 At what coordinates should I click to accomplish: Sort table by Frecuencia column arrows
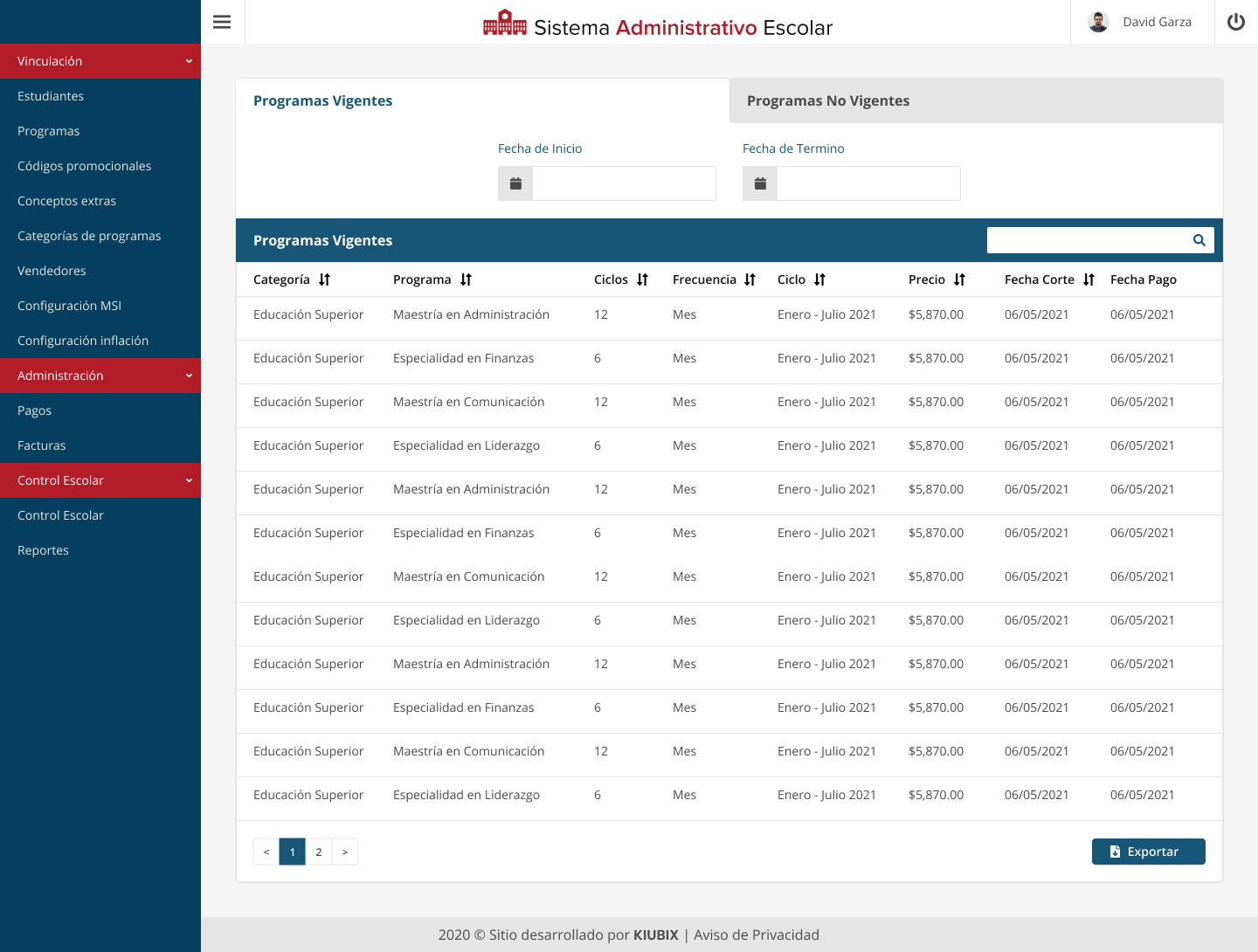click(750, 279)
